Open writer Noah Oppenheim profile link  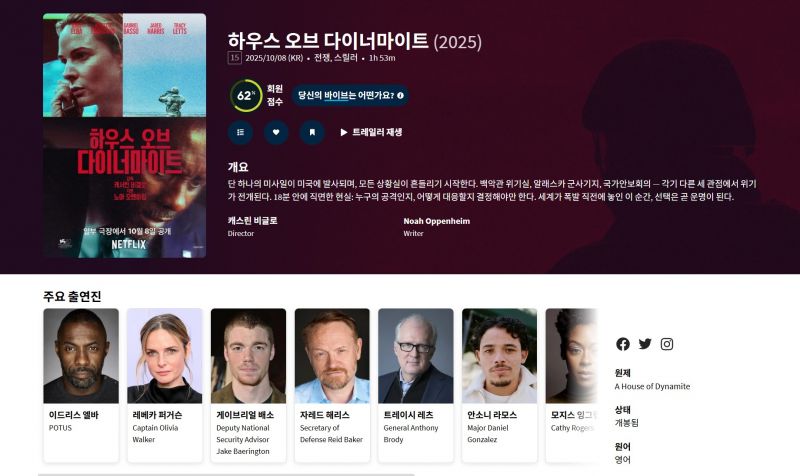click(437, 221)
